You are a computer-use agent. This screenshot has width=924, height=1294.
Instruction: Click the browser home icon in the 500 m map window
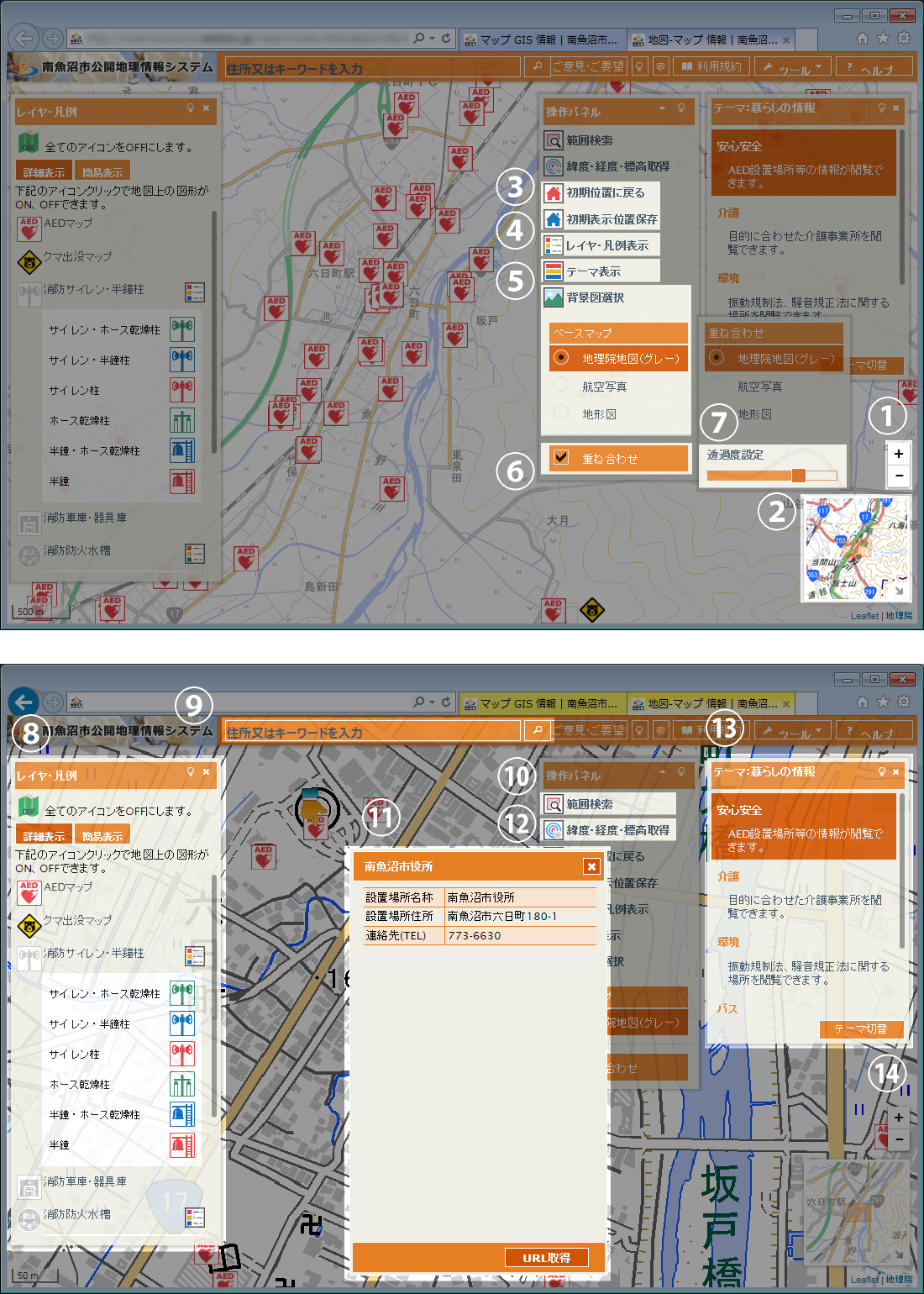point(863,38)
